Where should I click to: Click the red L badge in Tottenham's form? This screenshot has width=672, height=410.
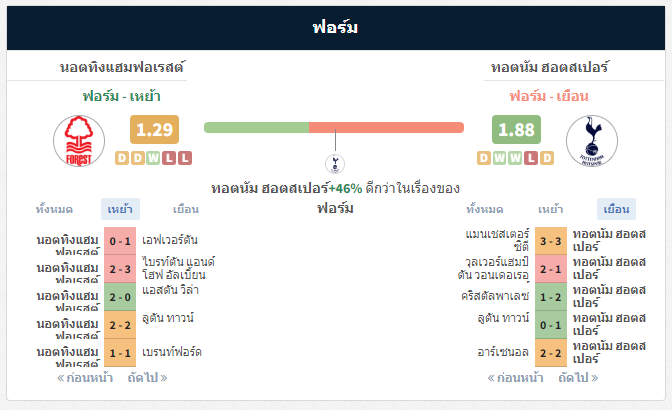coord(531,158)
